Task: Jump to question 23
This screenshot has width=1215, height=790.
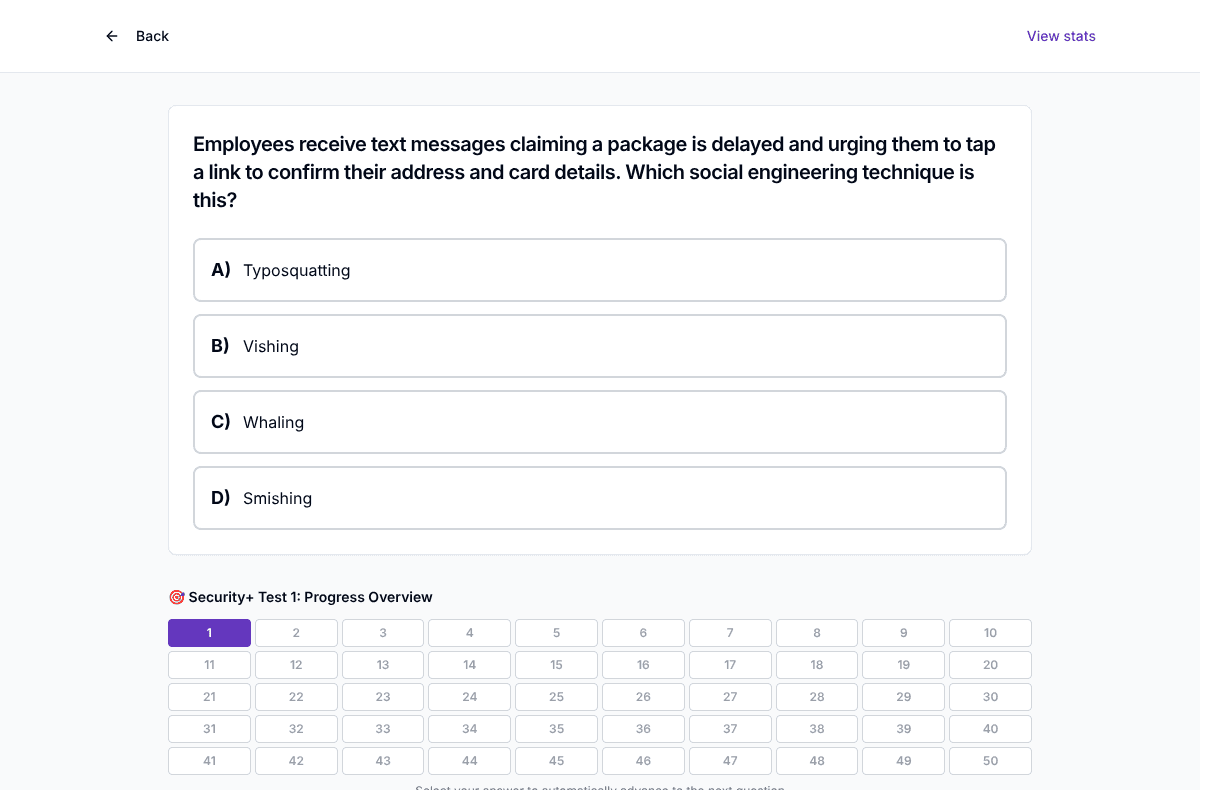Action: tap(383, 697)
